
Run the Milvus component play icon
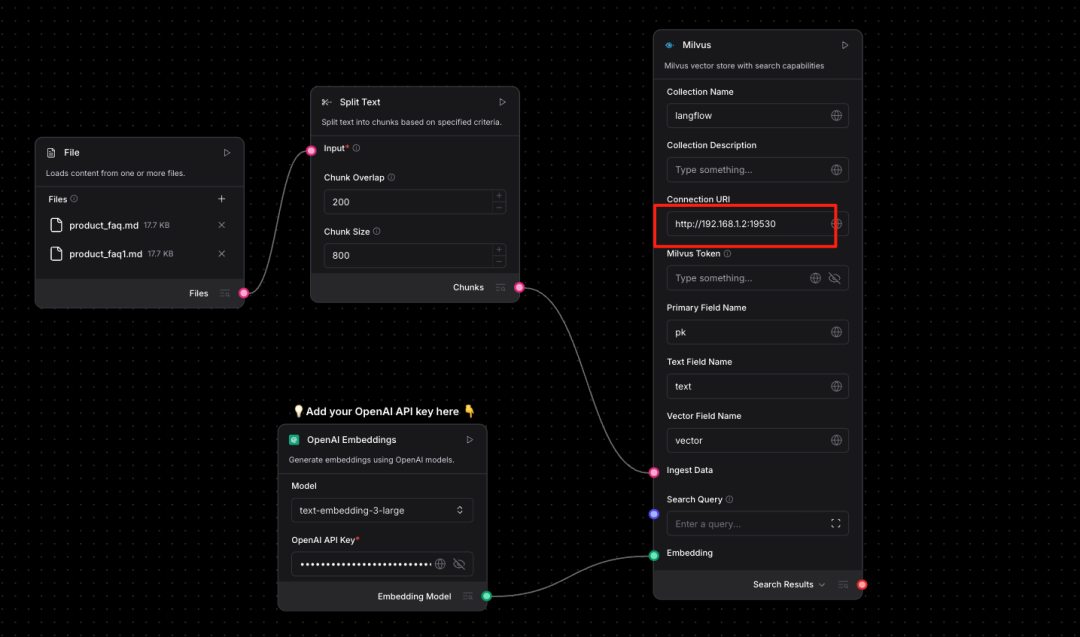(x=844, y=45)
